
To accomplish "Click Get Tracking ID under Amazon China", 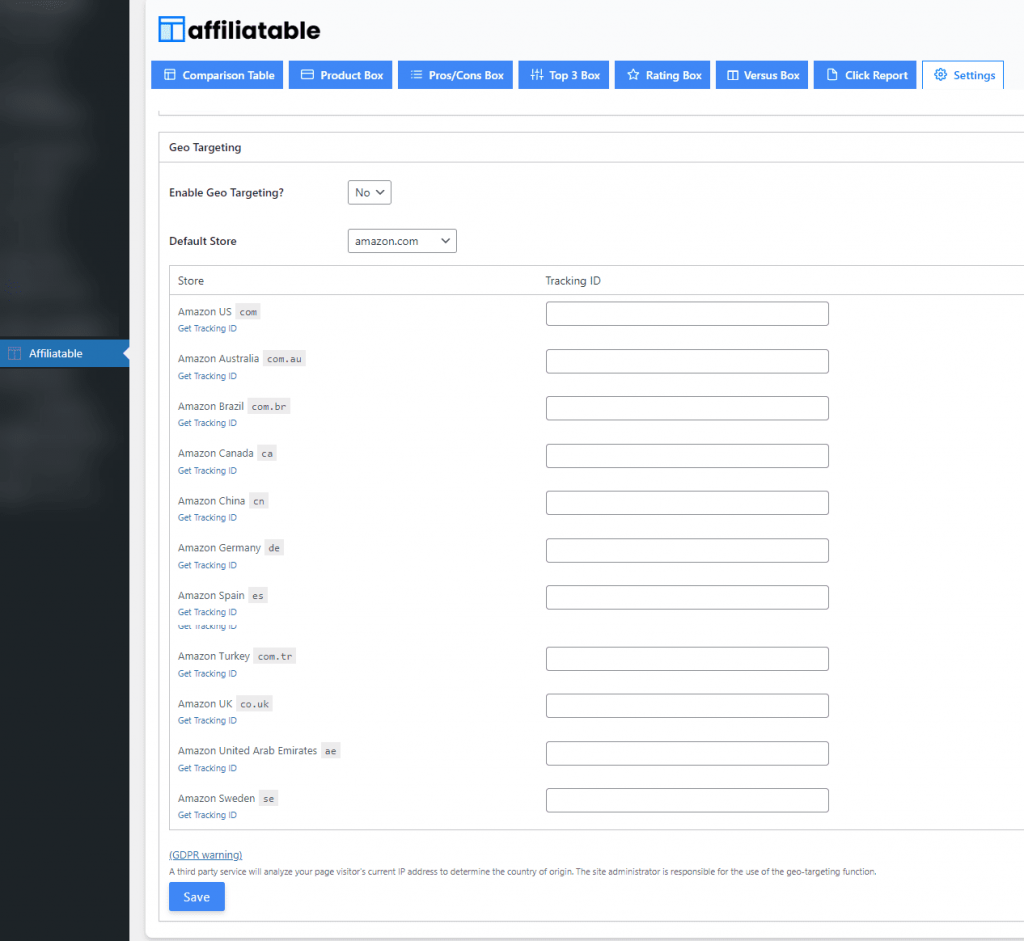I will pyautogui.click(x=207, y=518).
